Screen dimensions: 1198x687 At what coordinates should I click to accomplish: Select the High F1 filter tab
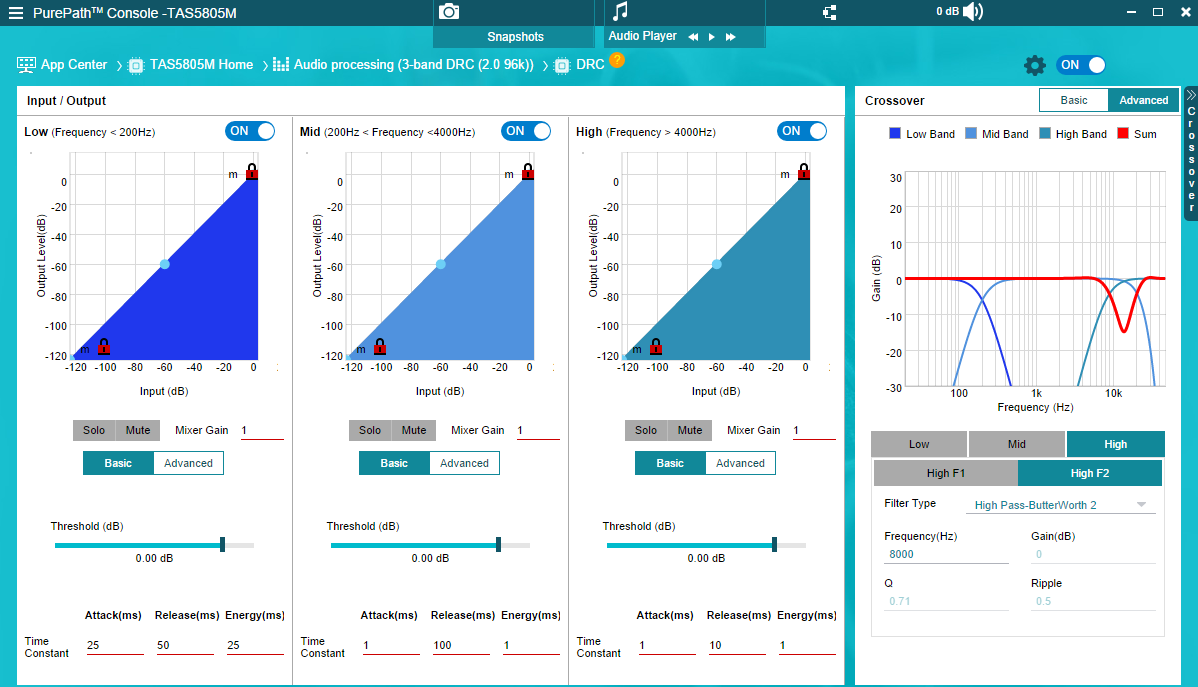946,473
